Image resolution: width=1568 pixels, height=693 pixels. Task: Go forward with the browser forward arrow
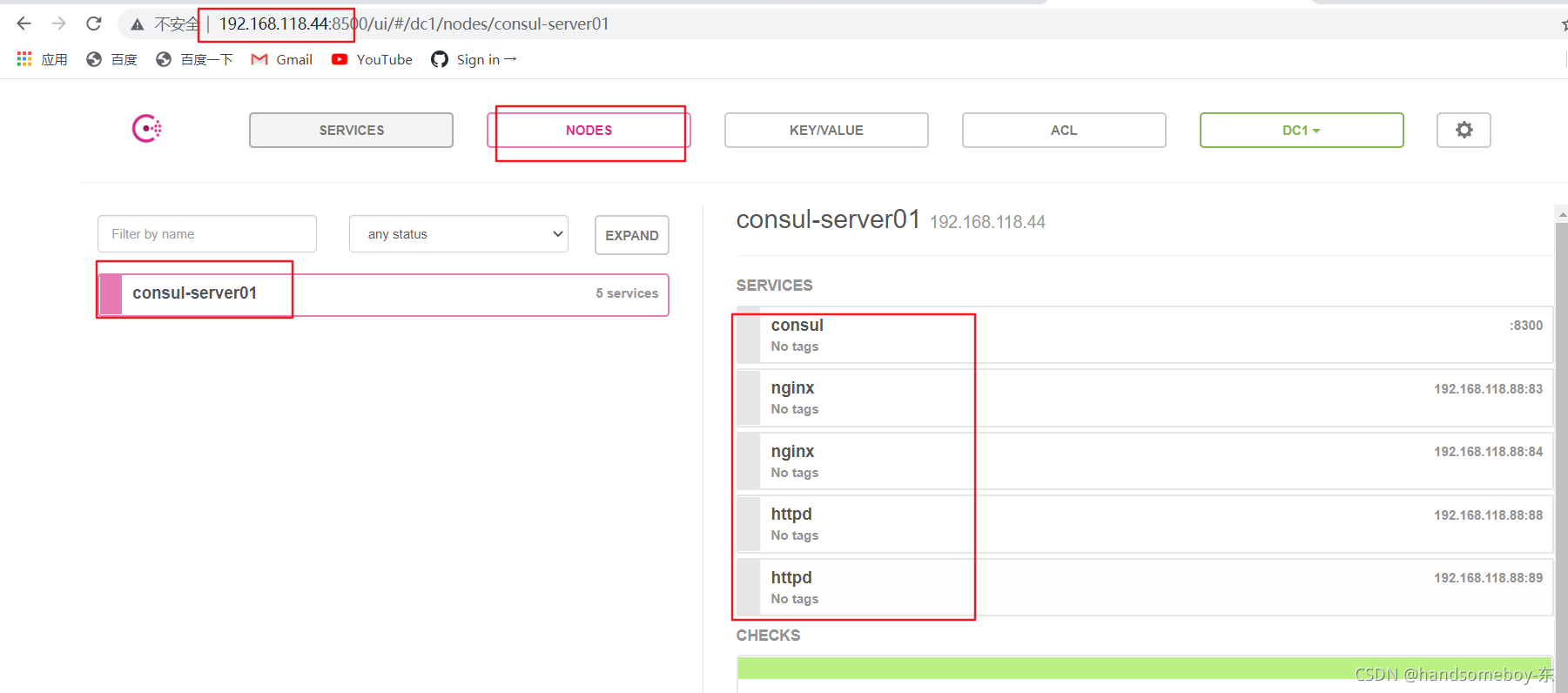click(x=58, y=24)
